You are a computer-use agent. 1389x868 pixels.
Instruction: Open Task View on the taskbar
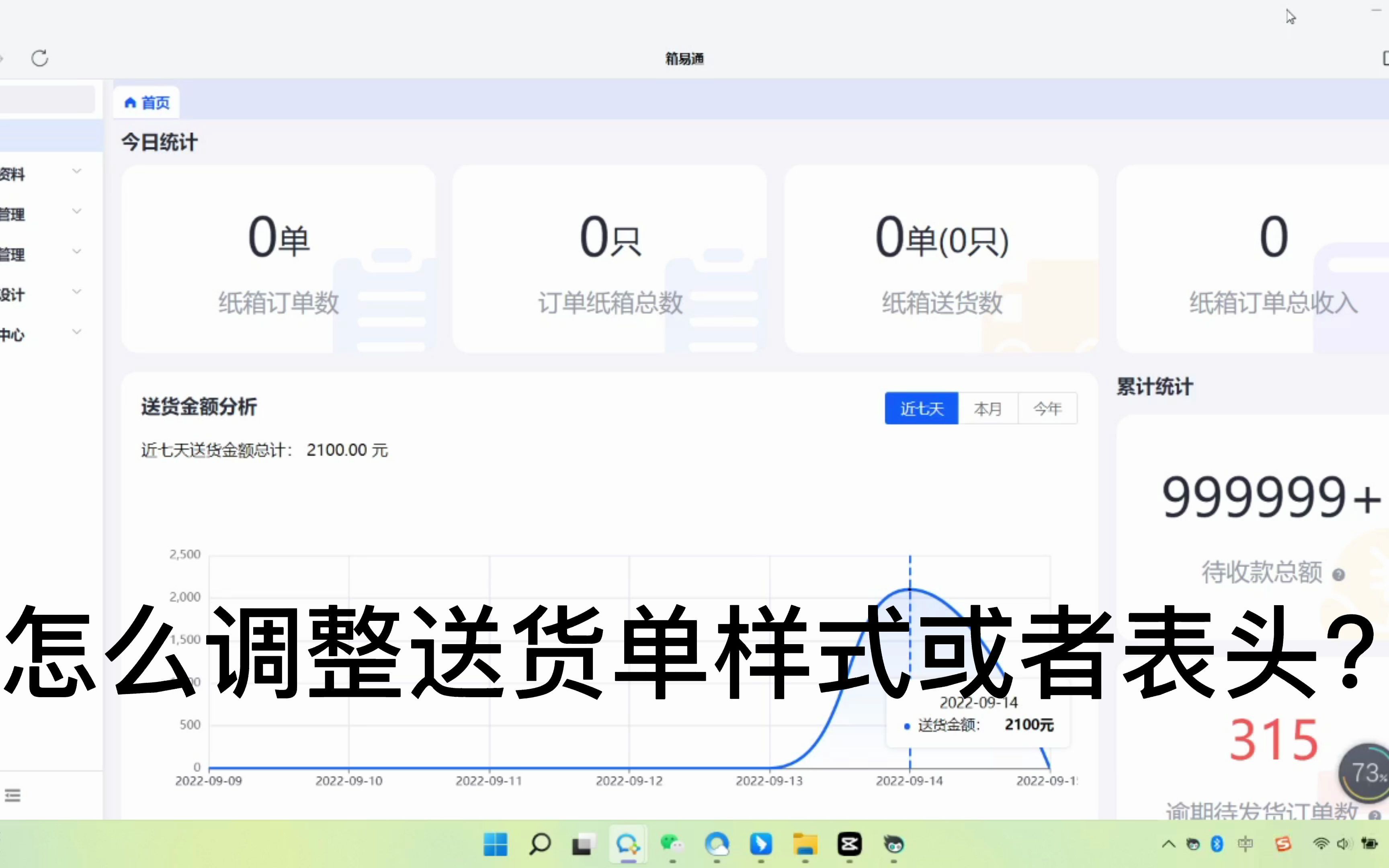coord(583,844)
